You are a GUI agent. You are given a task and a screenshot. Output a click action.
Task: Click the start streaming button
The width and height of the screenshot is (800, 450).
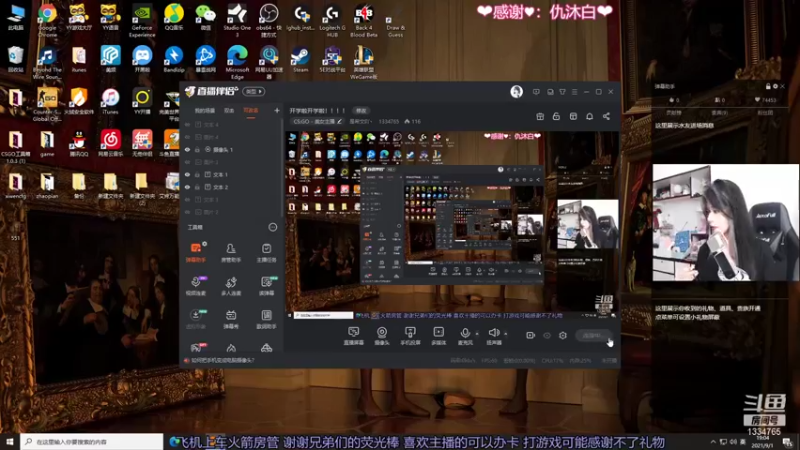click(594, 335)
